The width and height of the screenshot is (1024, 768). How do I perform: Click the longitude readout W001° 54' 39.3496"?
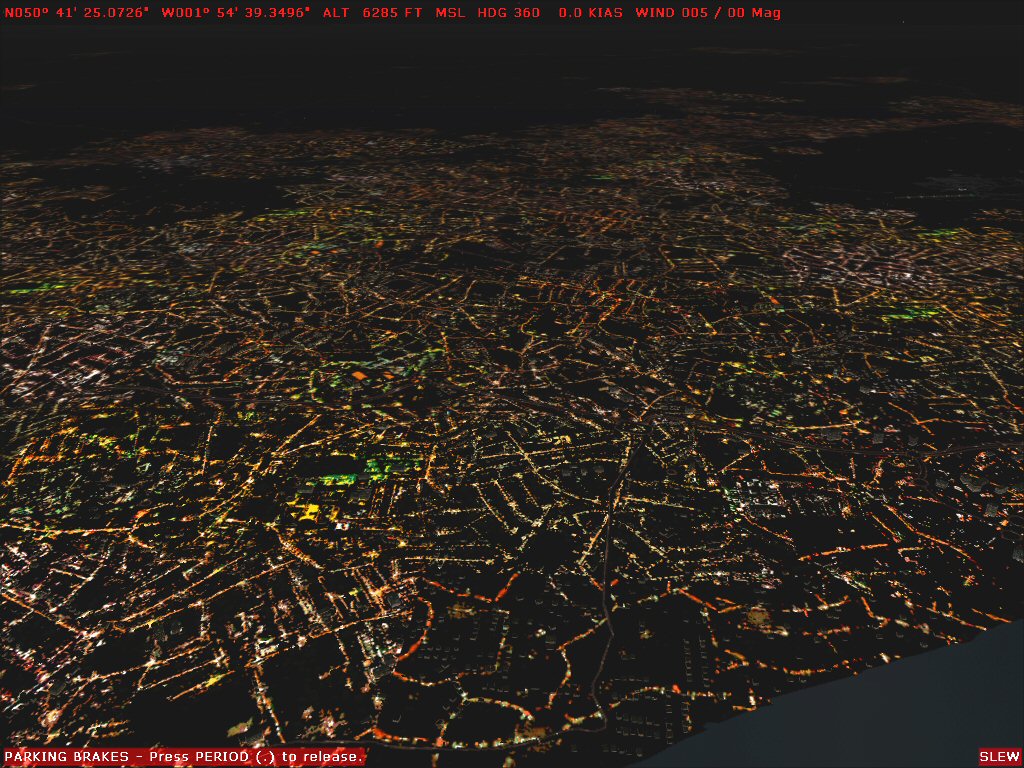click(236, 12)
